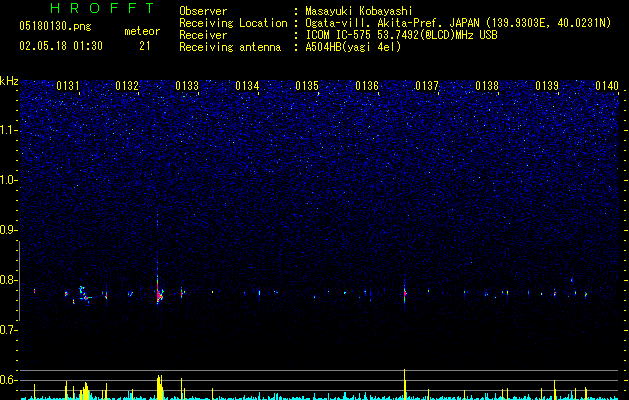The height and width of the screenshot is (400, 629).
Task: Click the meteor count 21
Action: click(145, 46)
